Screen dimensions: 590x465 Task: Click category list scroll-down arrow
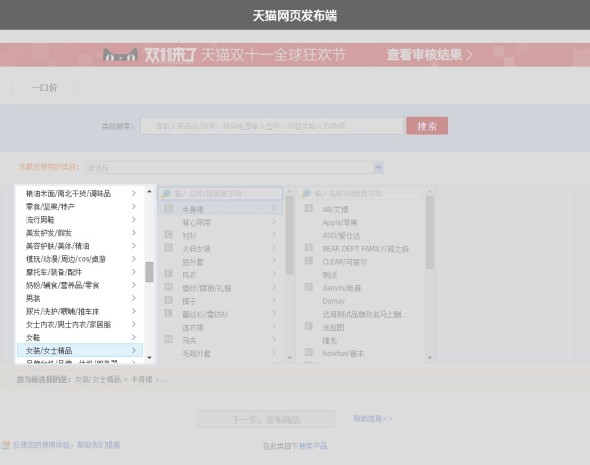149,357
